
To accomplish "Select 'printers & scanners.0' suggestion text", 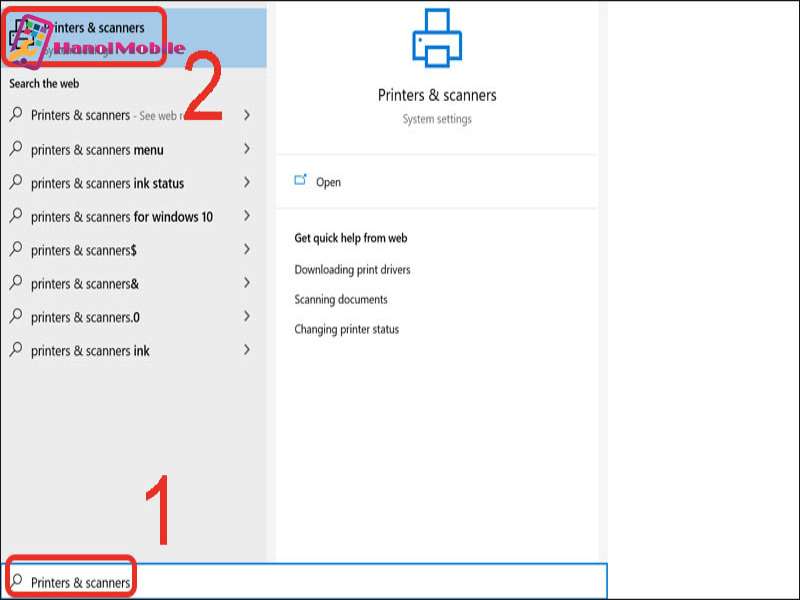I will click(85, 317).
